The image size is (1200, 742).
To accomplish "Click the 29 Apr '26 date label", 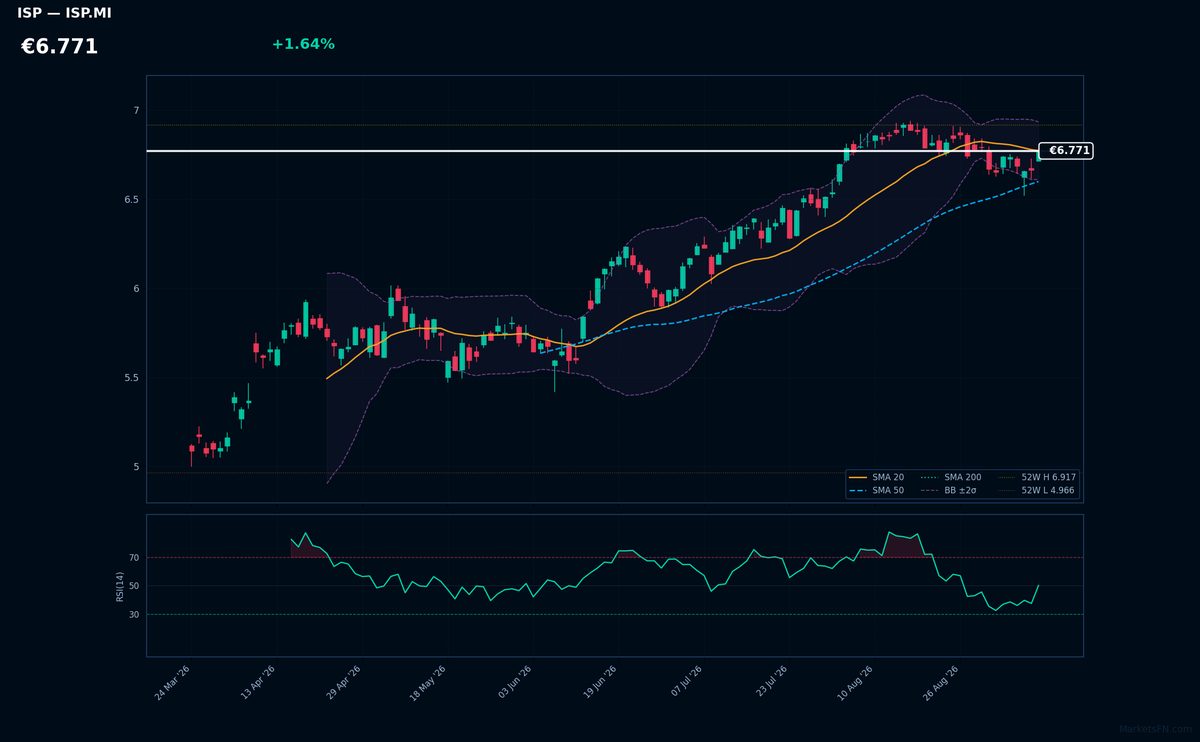I will [x=344, y=684].
